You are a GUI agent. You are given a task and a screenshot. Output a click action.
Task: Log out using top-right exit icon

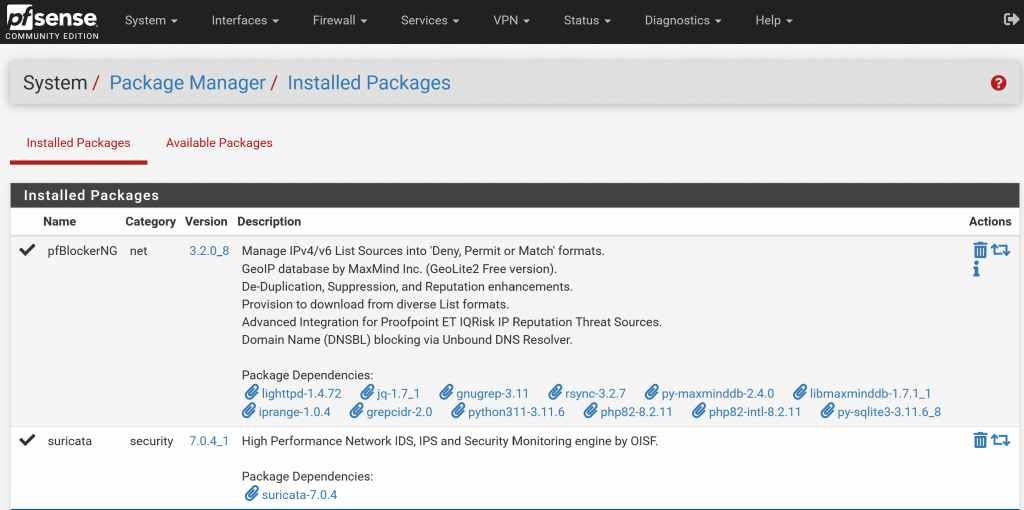point(1010,20)
